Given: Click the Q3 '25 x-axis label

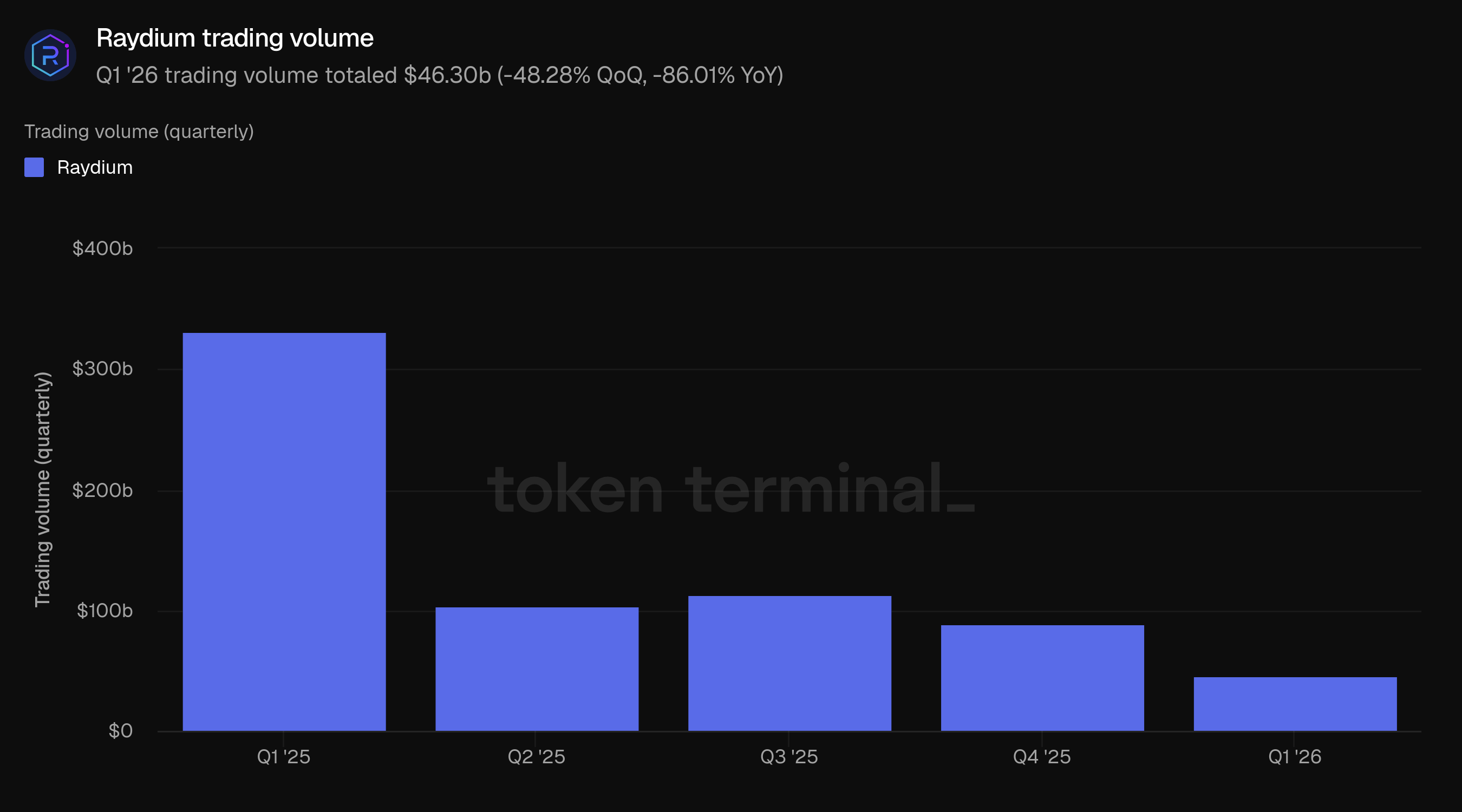Looking at the screenshot, I should click(x=789, y=756).
